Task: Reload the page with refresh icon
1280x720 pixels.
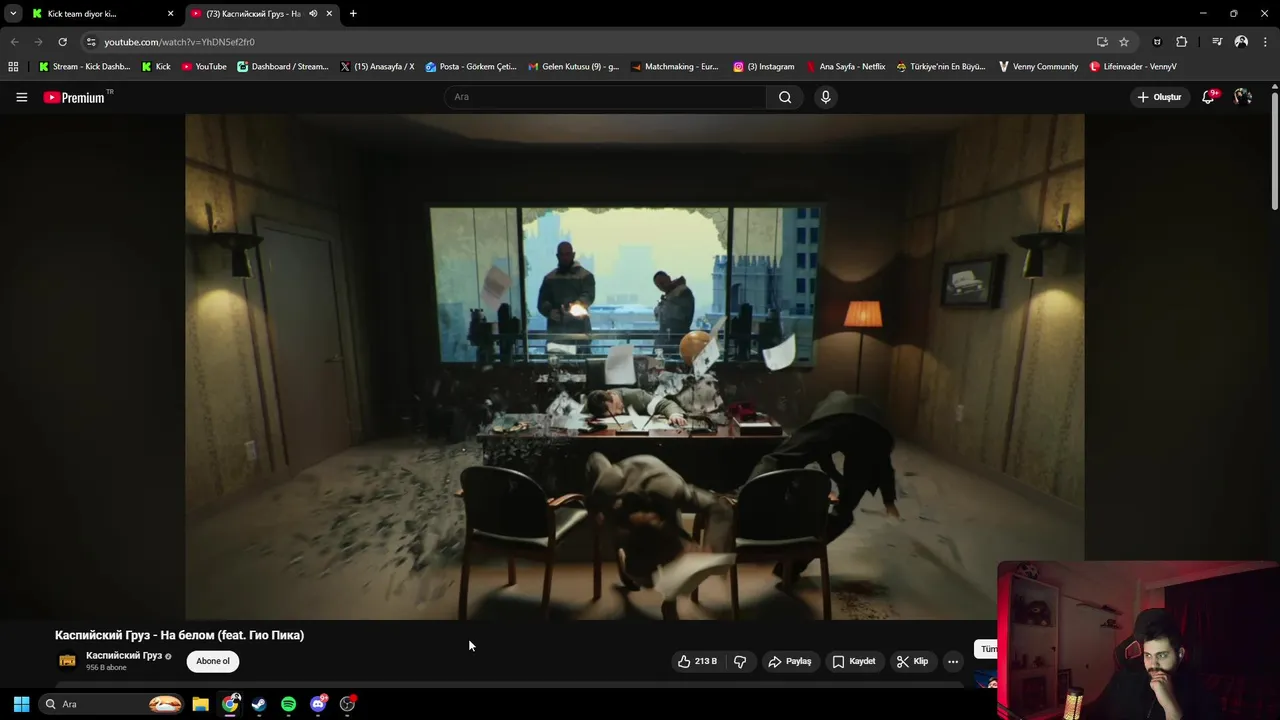Action: pyautogui.click(x=62, y=42)
